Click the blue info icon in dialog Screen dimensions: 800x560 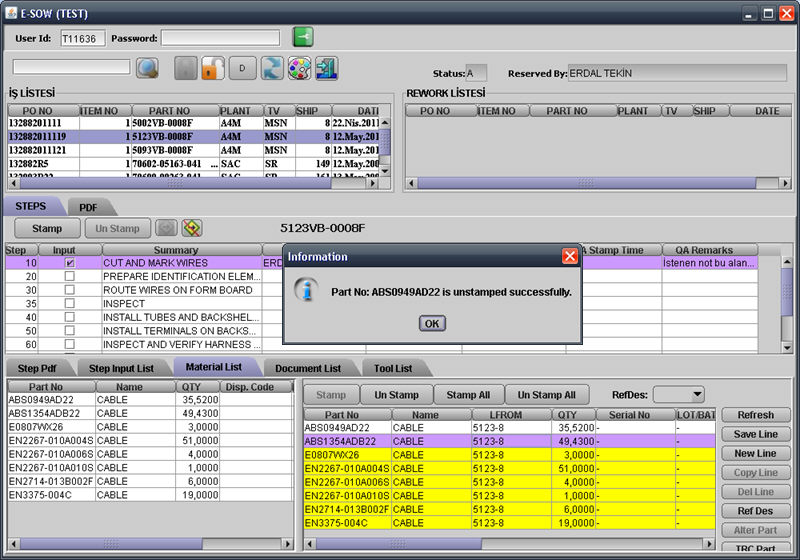(306, 290)
